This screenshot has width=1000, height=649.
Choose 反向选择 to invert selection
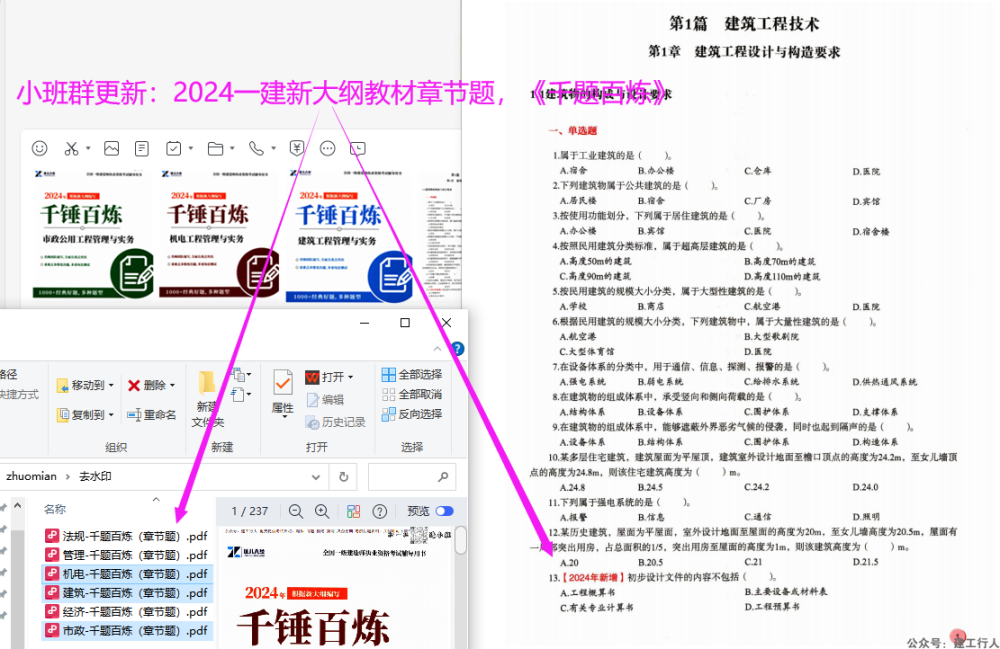tap(411, 414)
